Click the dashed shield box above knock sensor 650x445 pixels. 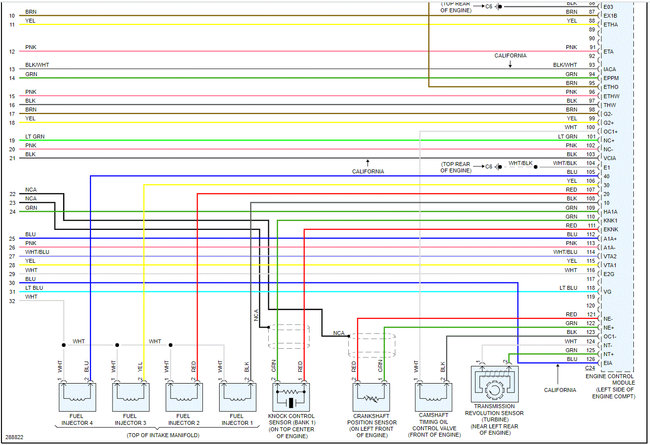[289, 336]
